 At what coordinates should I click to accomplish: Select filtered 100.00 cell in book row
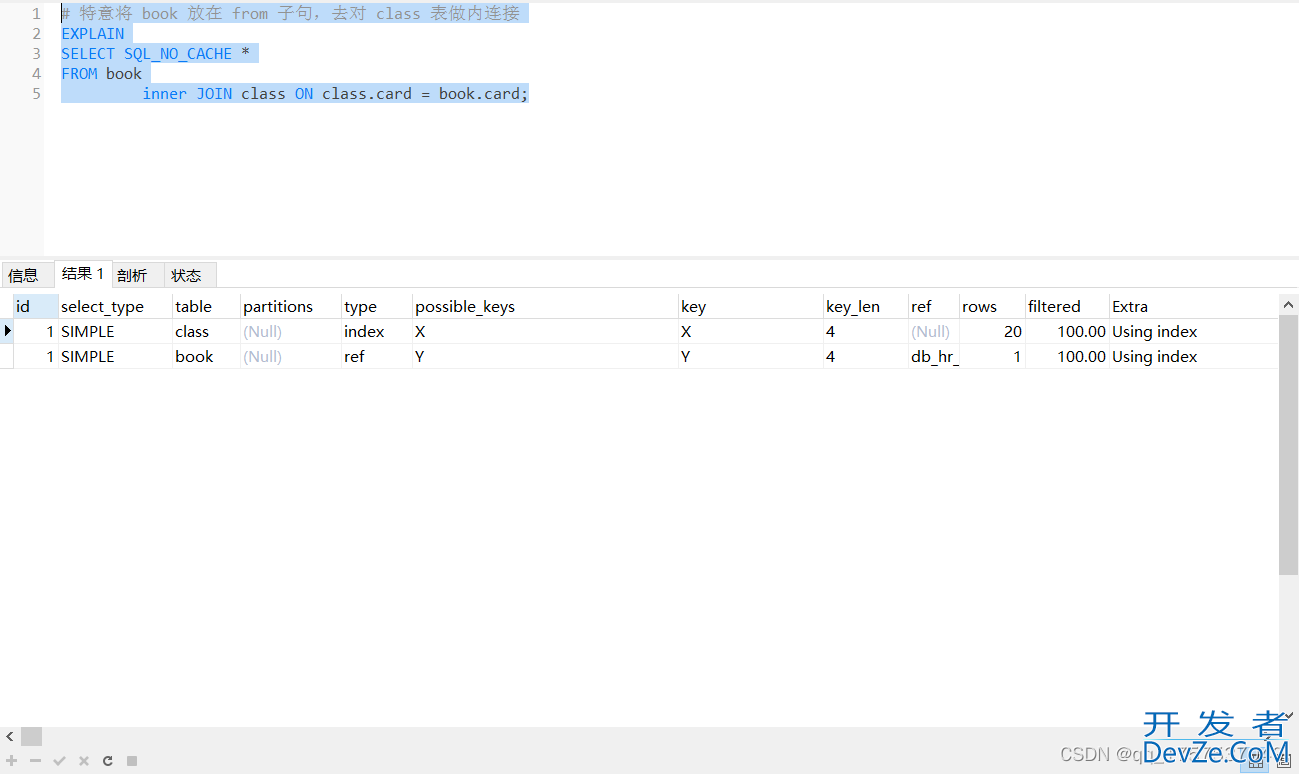[x=1067, y=356]
